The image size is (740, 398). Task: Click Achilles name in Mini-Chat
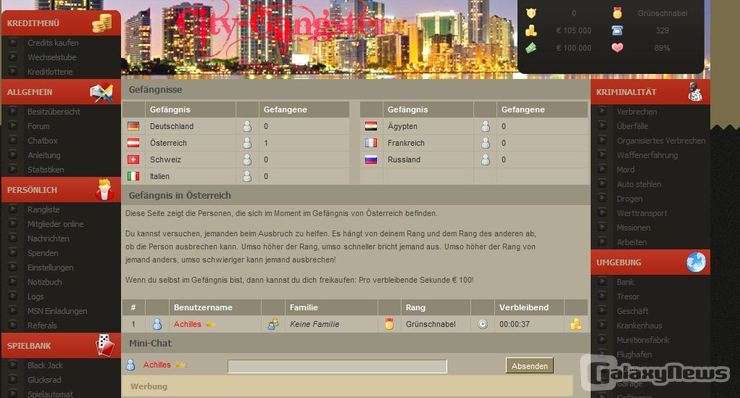[157, 365]
